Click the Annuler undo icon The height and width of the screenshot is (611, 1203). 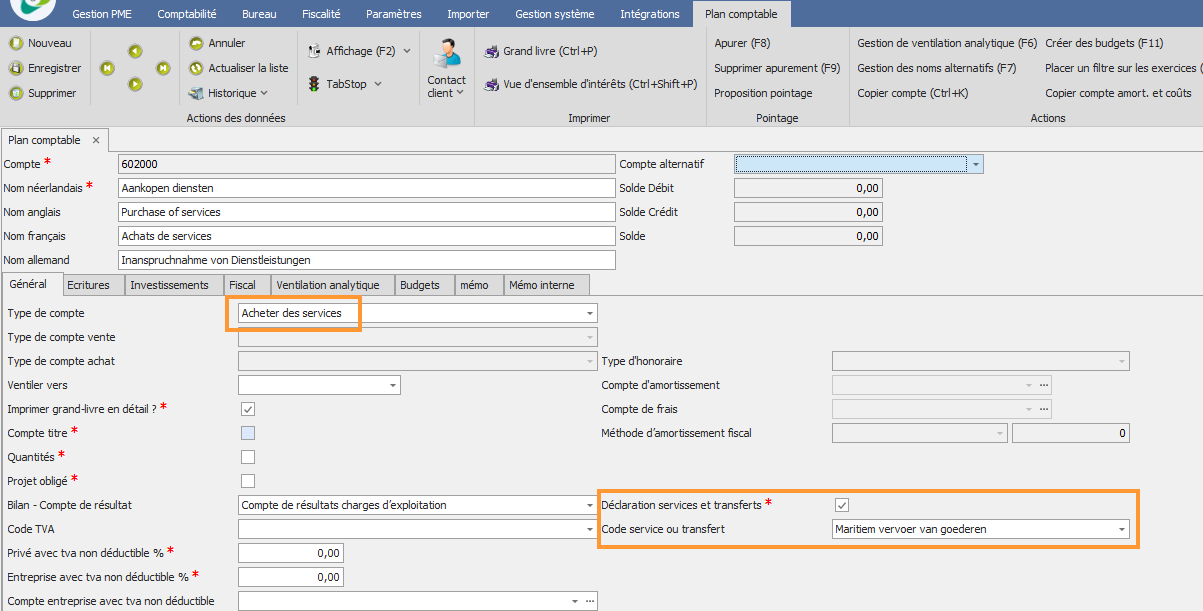click(x=196, y=43)
